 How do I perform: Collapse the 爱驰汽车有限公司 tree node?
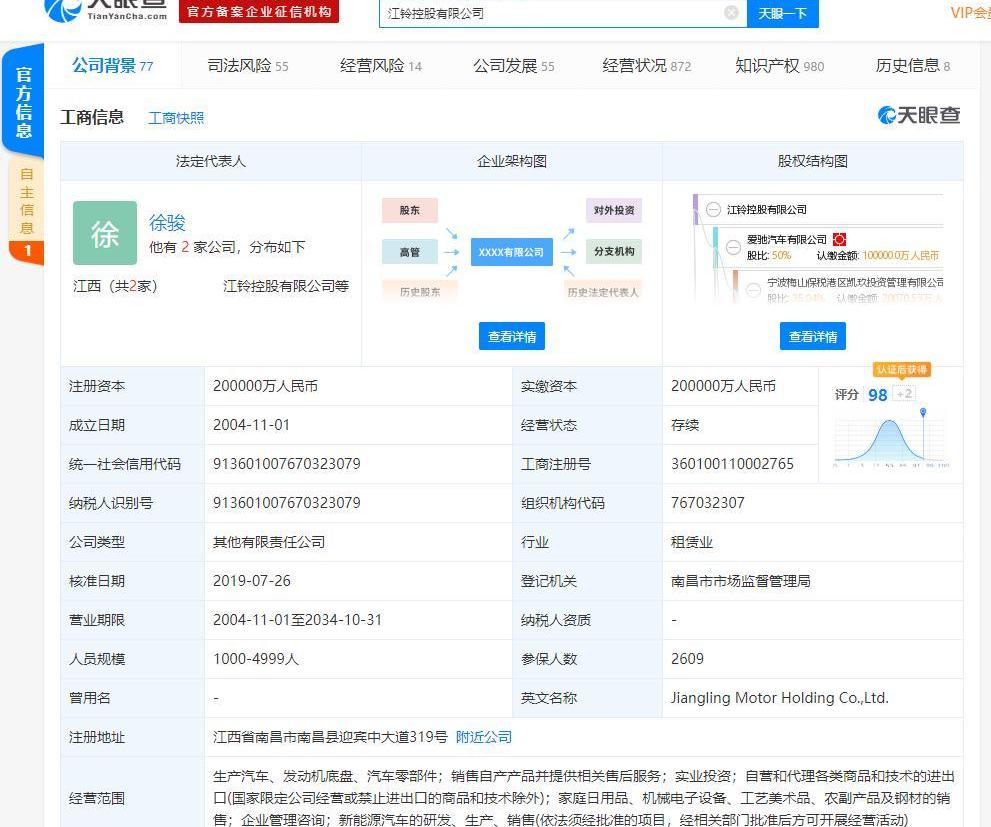[733, 247]
